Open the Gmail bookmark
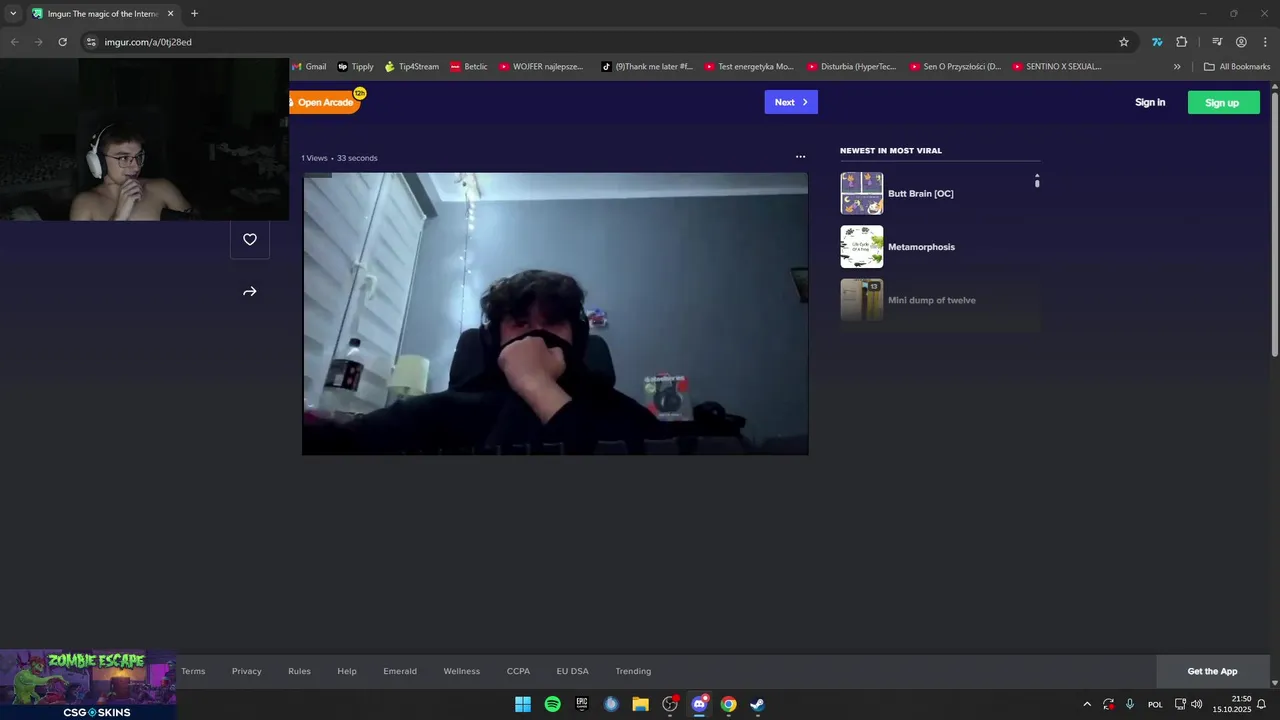Viewport: 1280px width, 720px height. coord(309,67)
